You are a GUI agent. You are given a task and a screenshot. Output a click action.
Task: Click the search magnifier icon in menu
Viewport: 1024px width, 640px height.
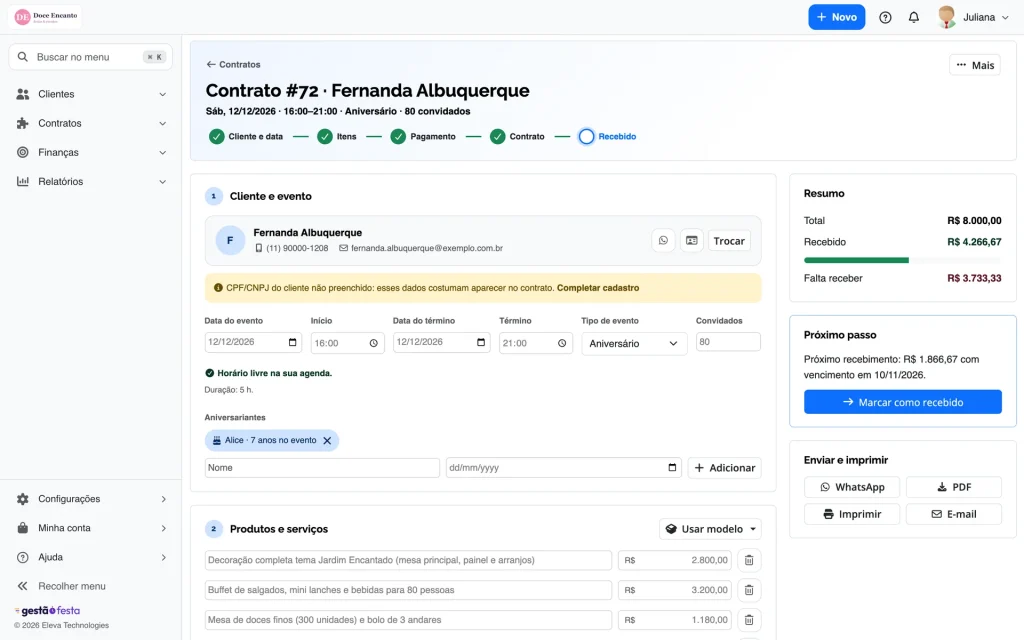pyautogui.click(x=23, y=57)
